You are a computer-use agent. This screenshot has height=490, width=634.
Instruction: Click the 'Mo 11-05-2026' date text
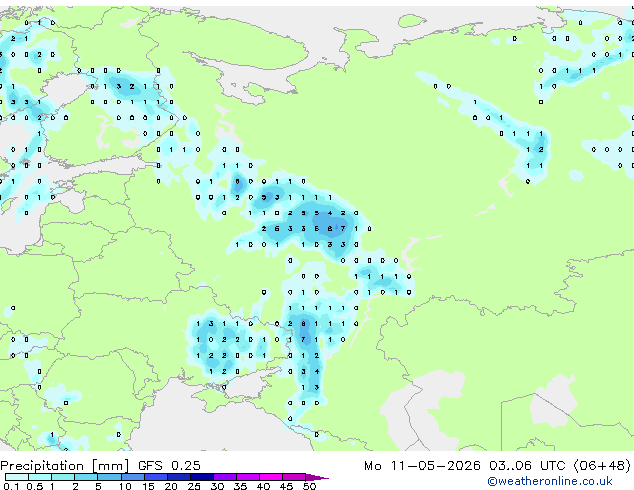[x=422, y=466]
